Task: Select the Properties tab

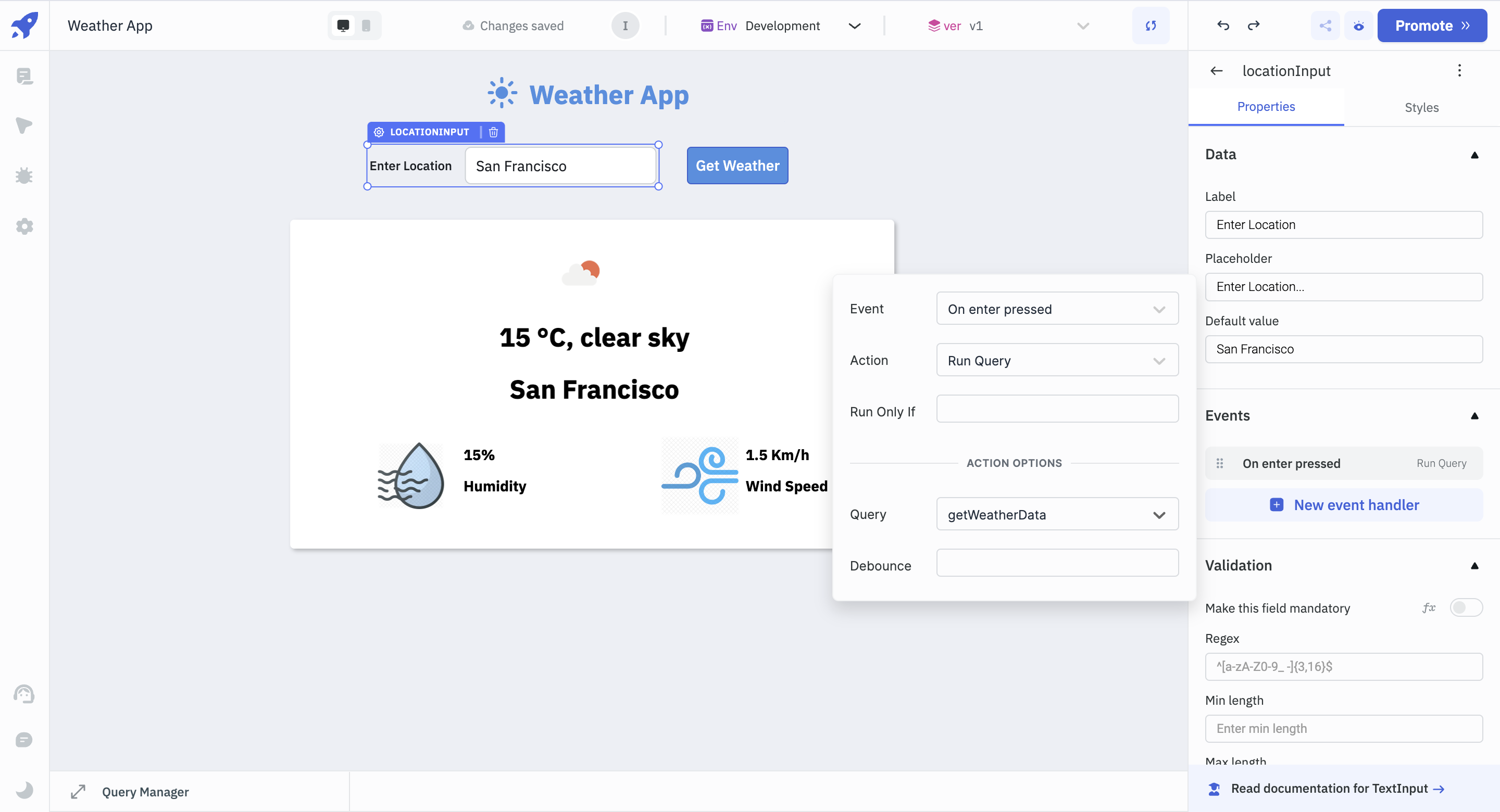Action: 1266,107
